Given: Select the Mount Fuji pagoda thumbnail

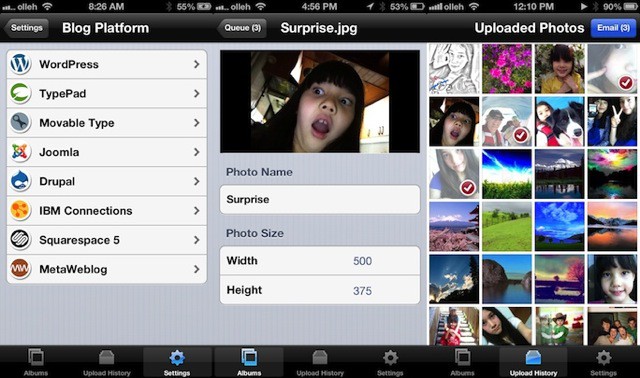Looking at the screenshot, I should coord(454,227).
